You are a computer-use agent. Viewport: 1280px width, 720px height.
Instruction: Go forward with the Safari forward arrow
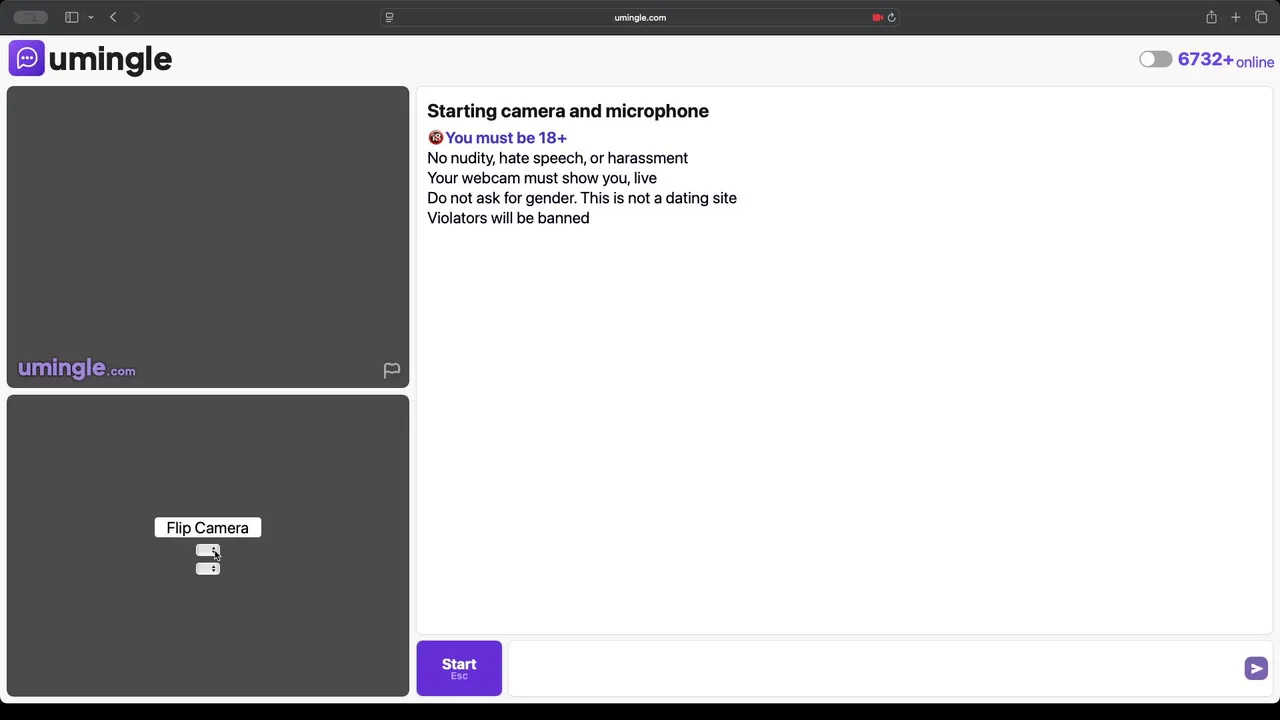click(137, 17)
